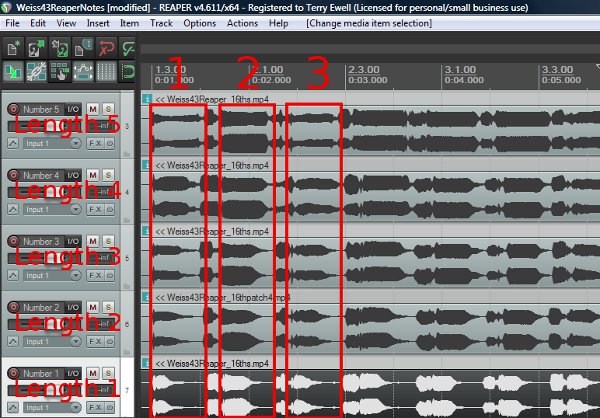
Task: Open the FX chain on track Number 4
Action: point(95,209)
